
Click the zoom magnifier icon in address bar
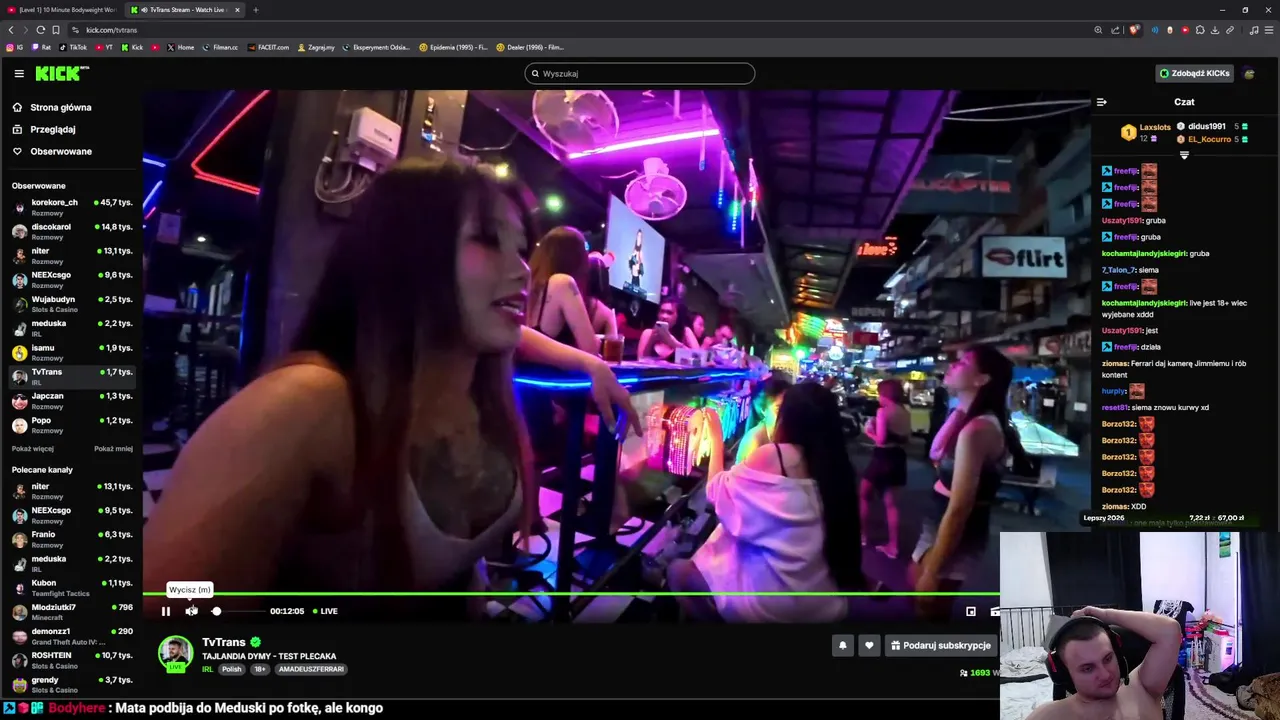pyautogui.click(x=1098, y=30)
